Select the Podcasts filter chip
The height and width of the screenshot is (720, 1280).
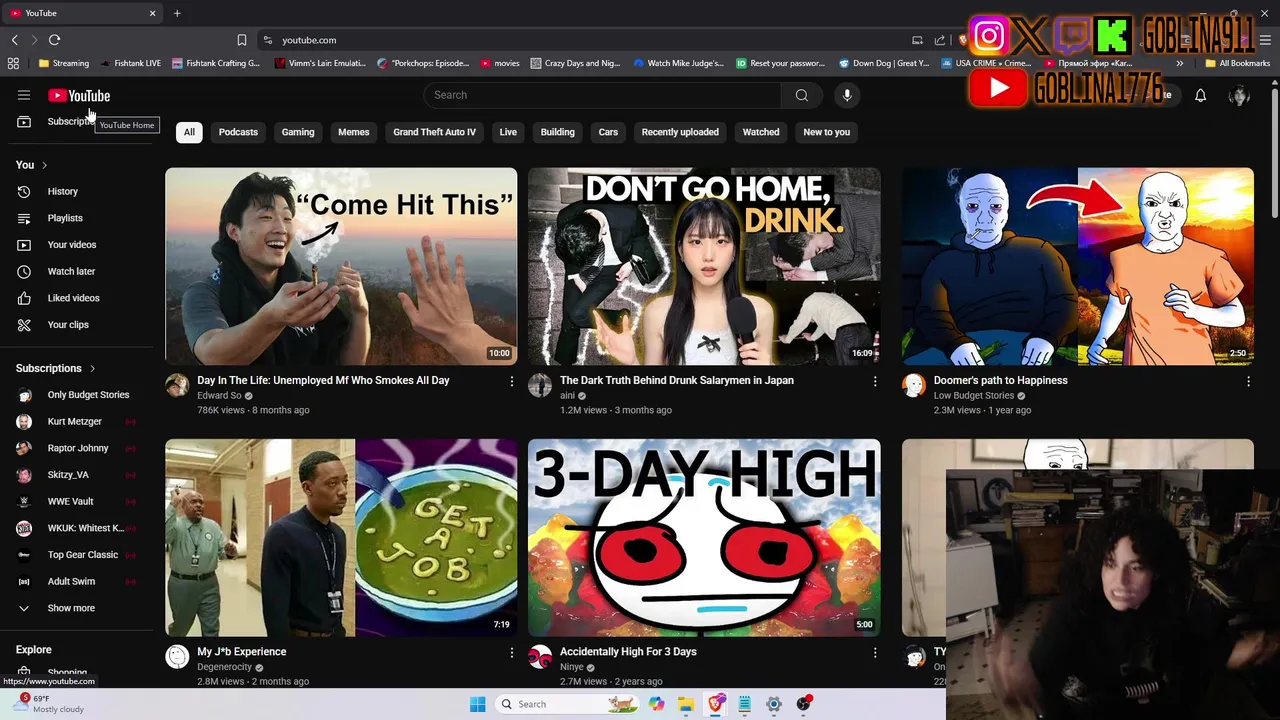pos(238,132)
